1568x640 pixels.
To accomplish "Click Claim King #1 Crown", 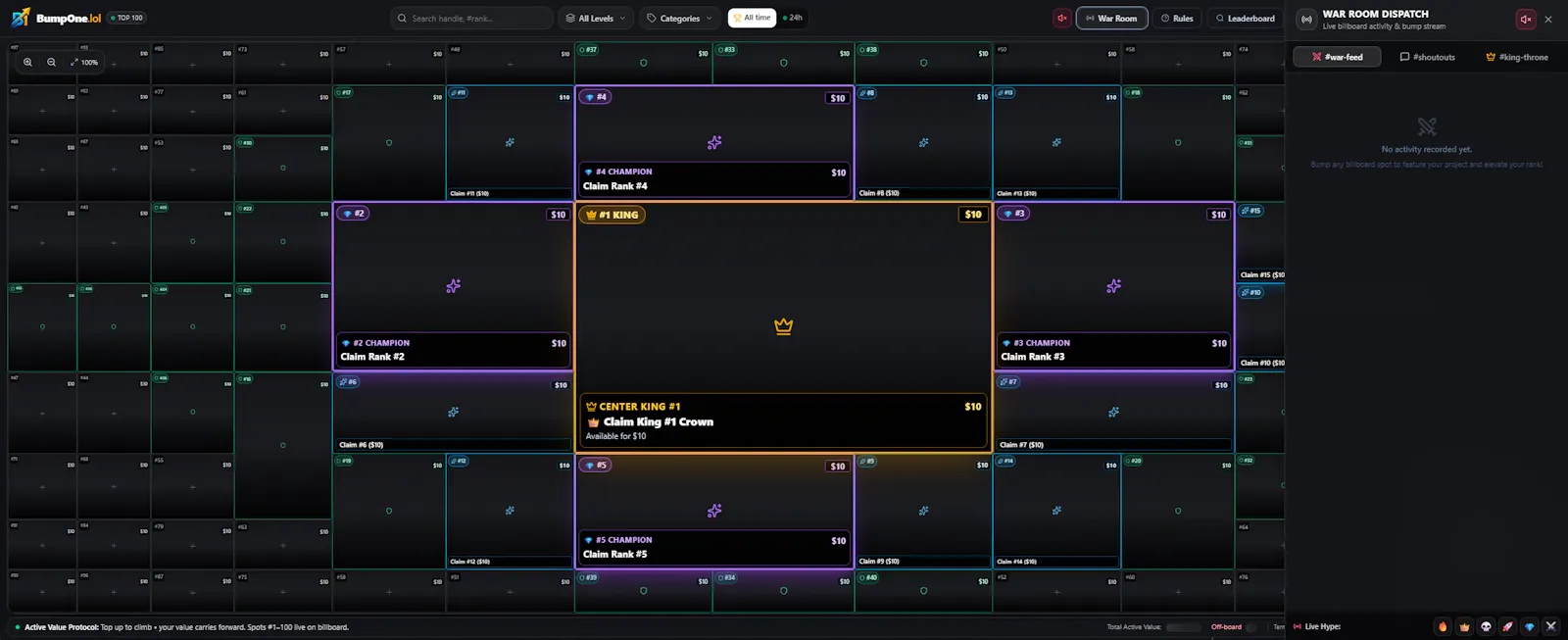I will (x=658, y=421).
